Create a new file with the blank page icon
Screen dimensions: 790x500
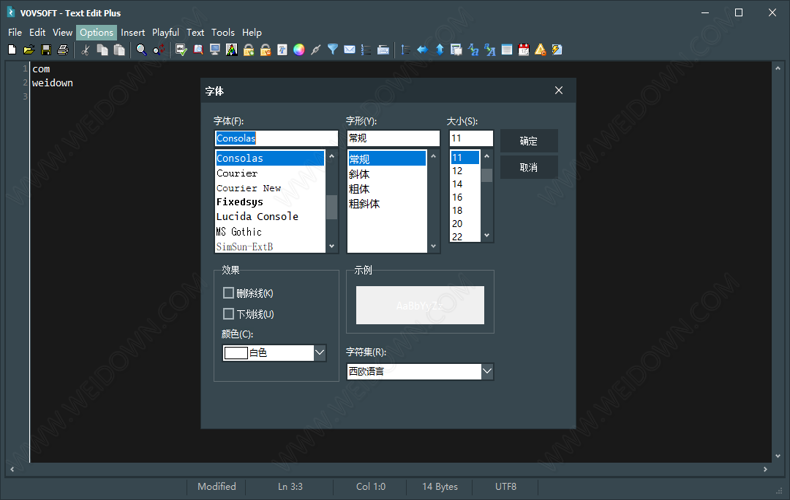pyautogui.click(x=12, y=49)
